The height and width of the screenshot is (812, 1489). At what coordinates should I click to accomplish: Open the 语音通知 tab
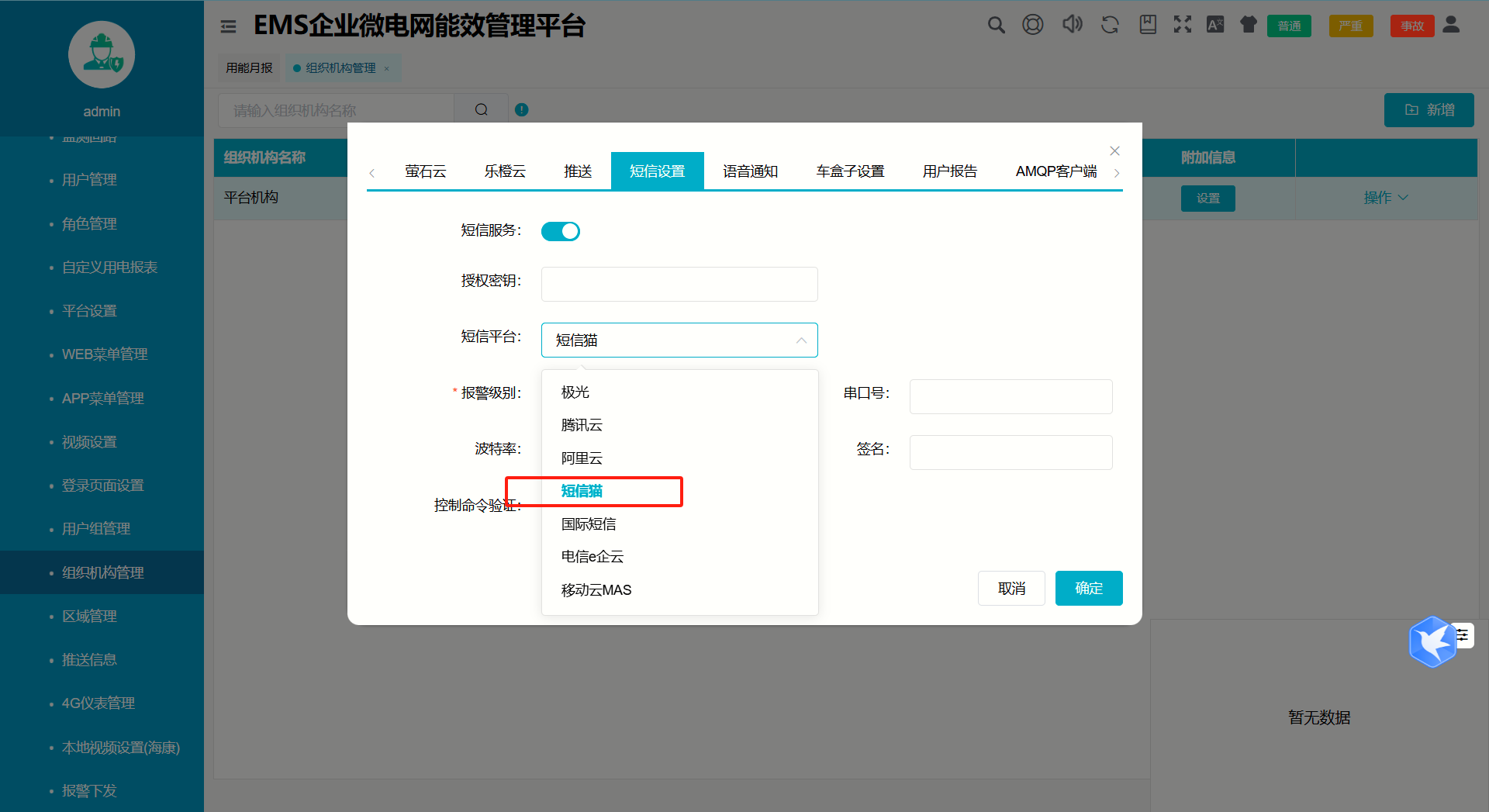click(750, 171)
